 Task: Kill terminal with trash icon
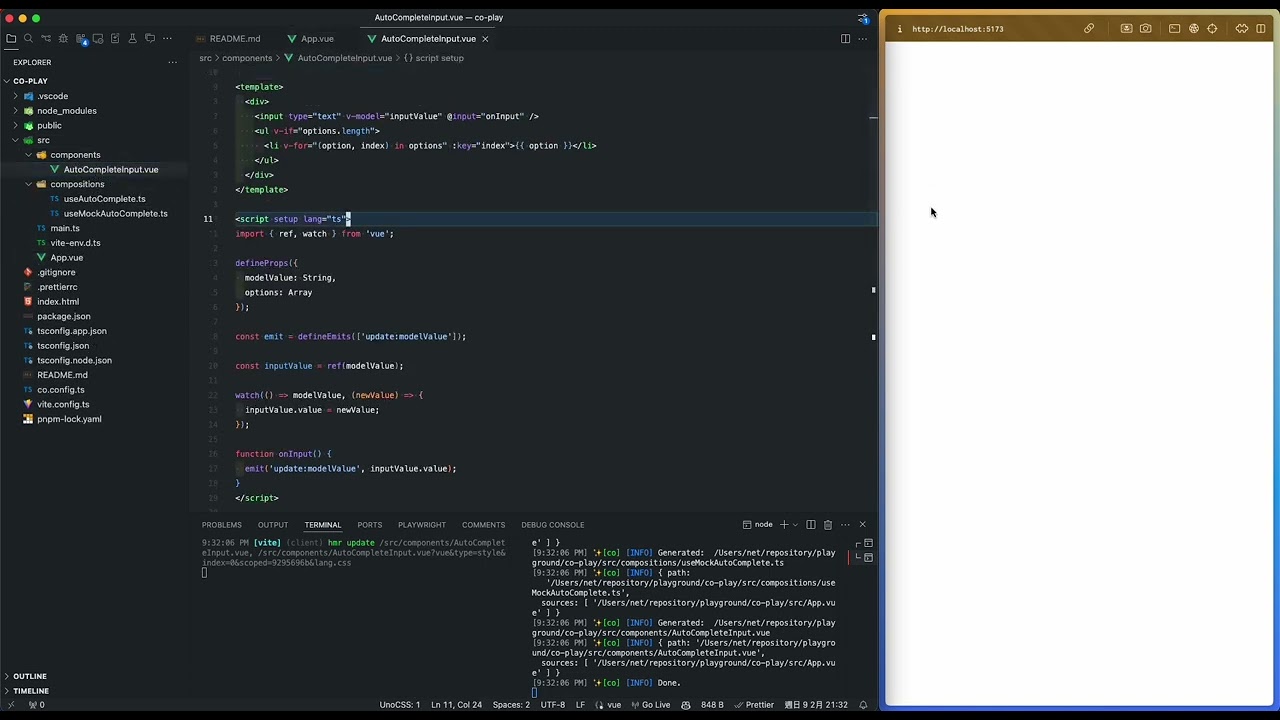click(828, 524)
